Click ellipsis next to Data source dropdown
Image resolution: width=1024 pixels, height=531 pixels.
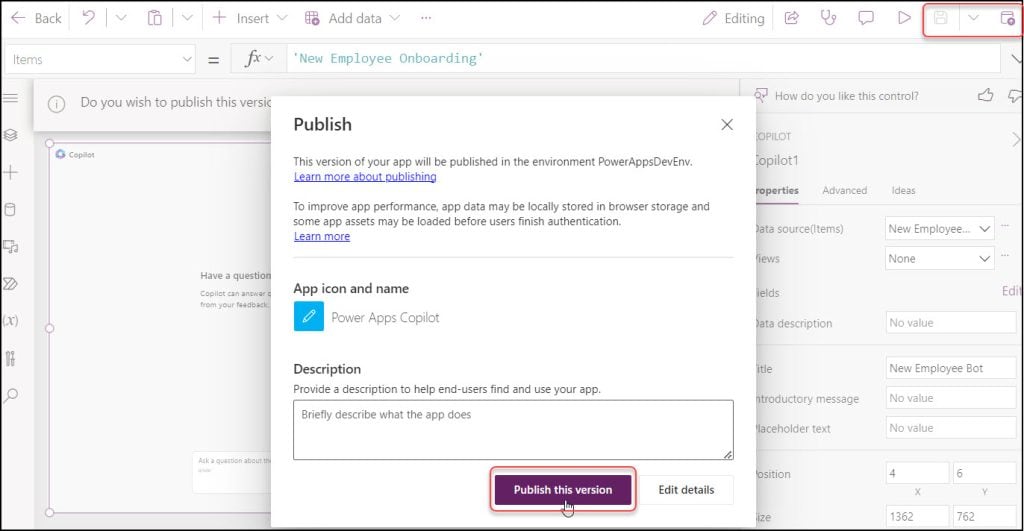(1006, 226)
